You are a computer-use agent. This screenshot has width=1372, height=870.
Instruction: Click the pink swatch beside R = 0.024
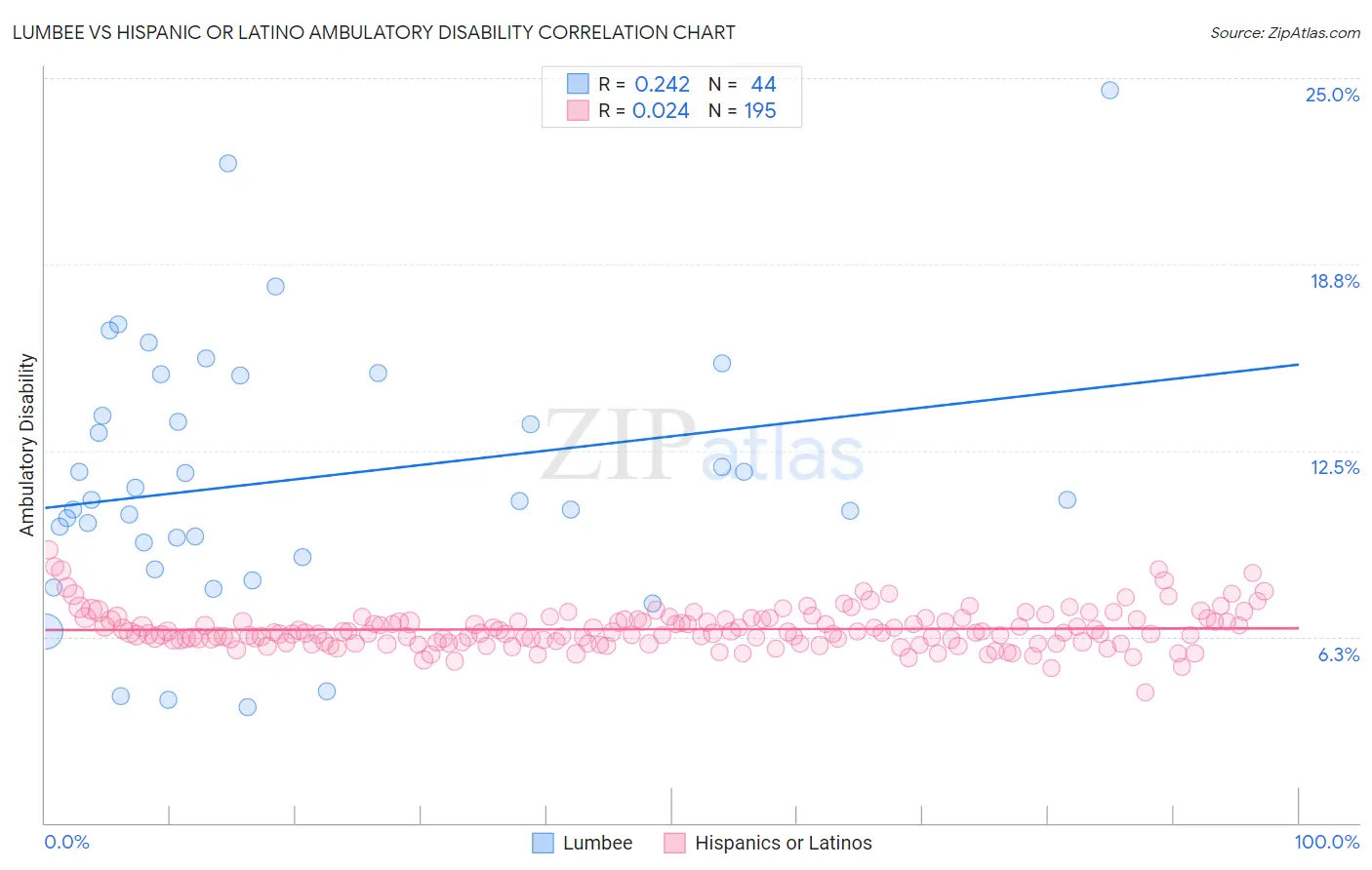[x=578, y=110]
